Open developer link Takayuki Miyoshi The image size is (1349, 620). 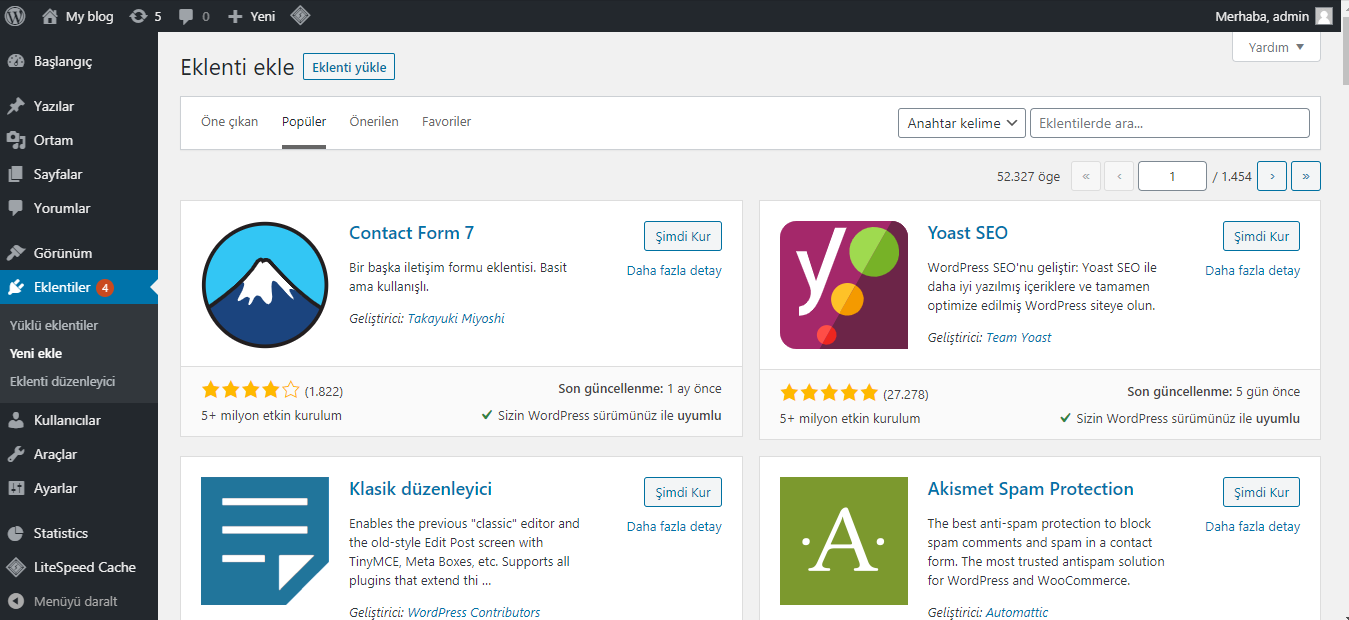456,319
